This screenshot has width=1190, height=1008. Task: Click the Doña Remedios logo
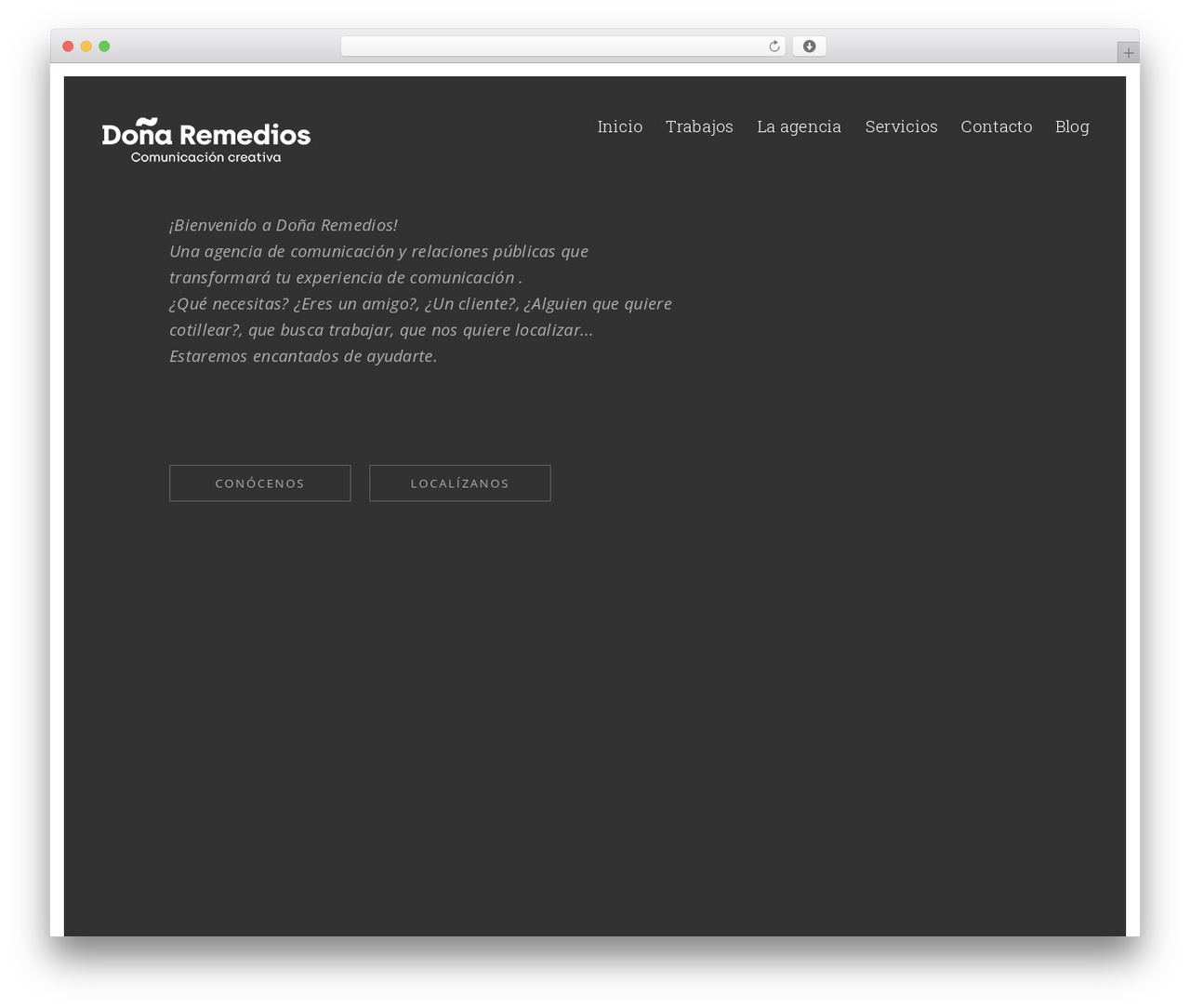(x=206, y=140)
